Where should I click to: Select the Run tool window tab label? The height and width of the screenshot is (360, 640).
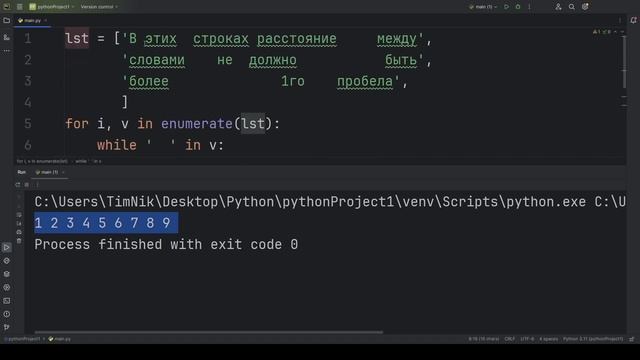pyautogui.click(x=22, y=172)
